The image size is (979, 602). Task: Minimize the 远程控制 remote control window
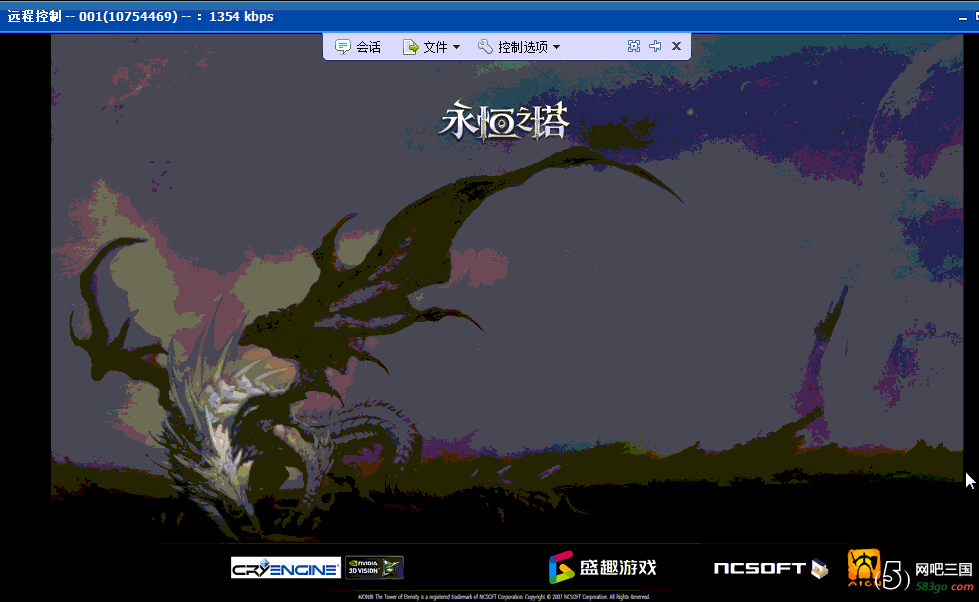tap(962, 18)
